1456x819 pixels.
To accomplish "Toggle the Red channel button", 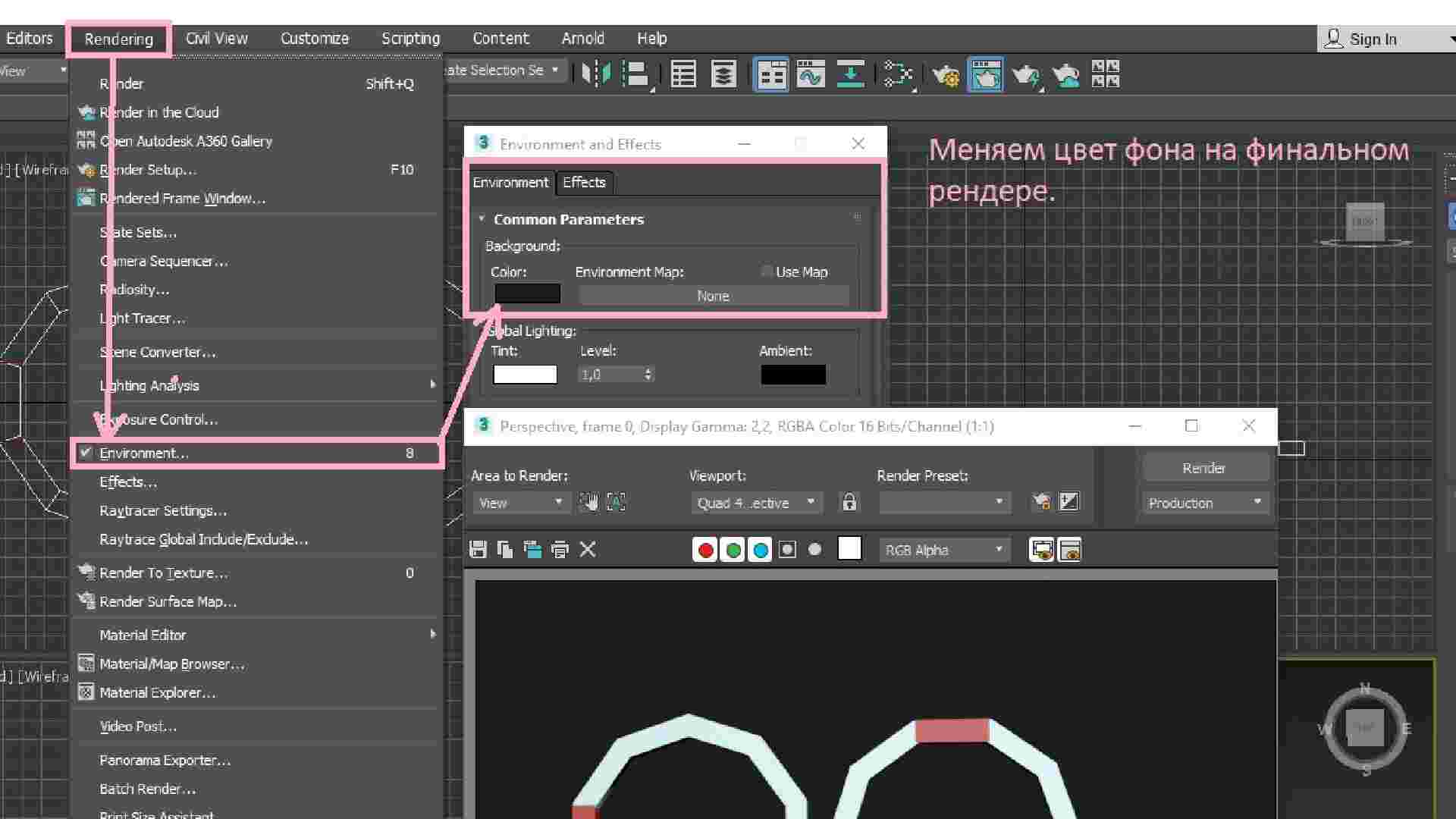I will tap(705, 550).
